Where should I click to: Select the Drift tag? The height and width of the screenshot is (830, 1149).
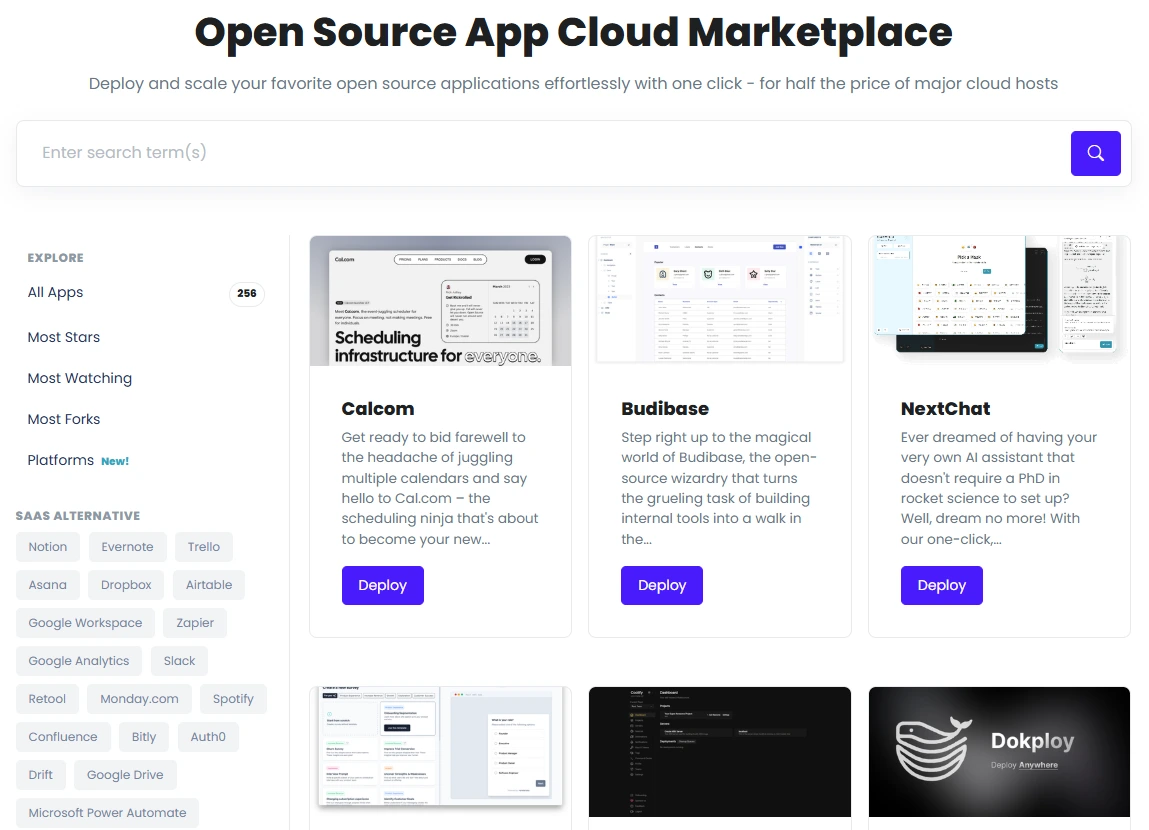point(40,775)
